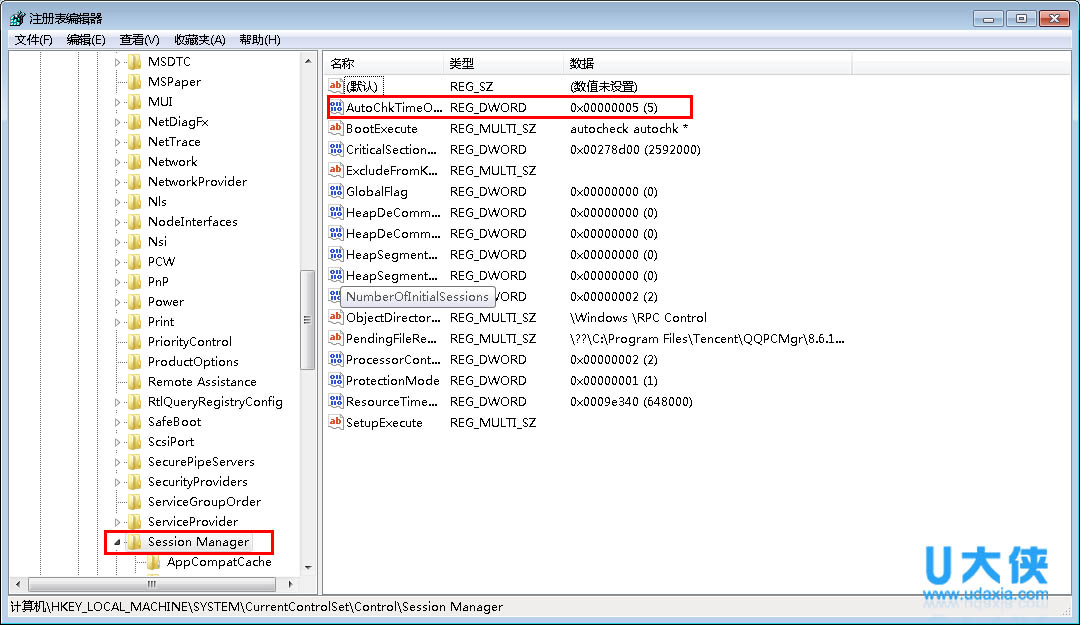Screen dimensions: 1080x625
Task: Click the registry editor icon in title bar
Action: point(16,17)
